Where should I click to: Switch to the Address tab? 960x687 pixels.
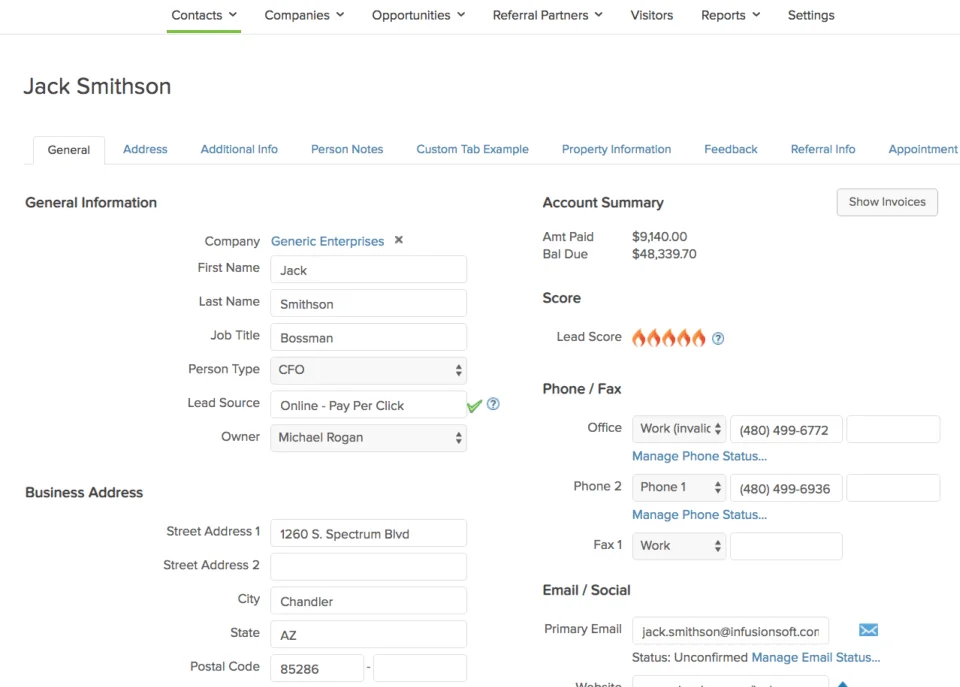(144, 149)
